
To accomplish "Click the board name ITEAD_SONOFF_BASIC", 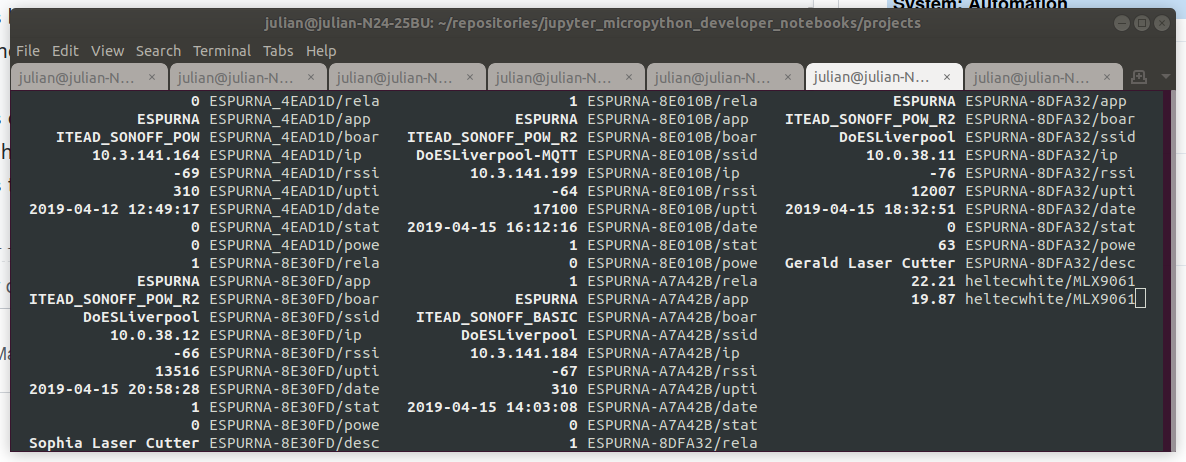I will 497,318.
